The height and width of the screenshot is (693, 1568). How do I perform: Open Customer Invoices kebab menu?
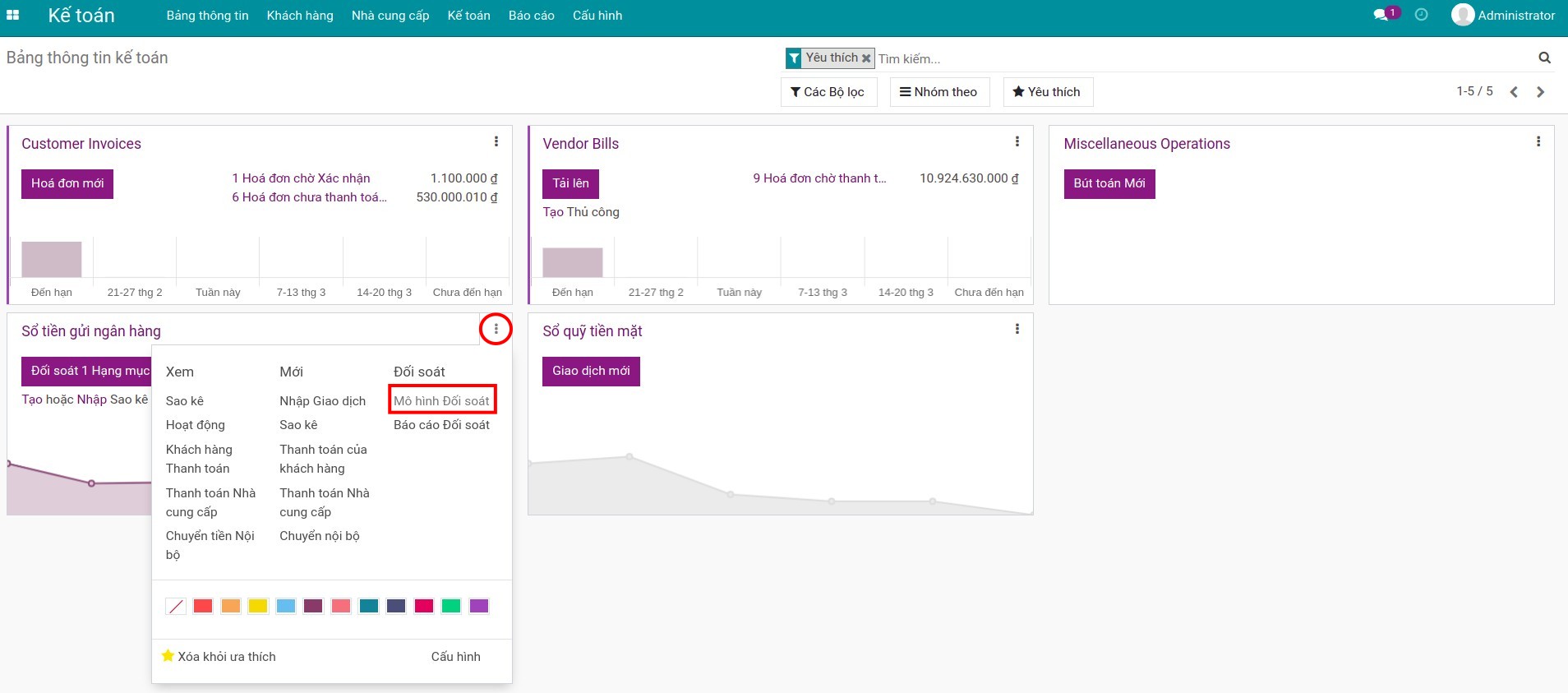coord(496,141)
